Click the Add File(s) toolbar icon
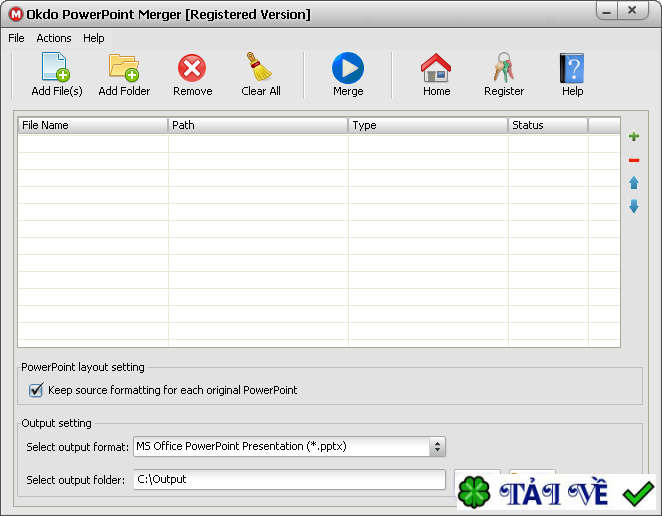662x516 pixels. click(56, 67)
